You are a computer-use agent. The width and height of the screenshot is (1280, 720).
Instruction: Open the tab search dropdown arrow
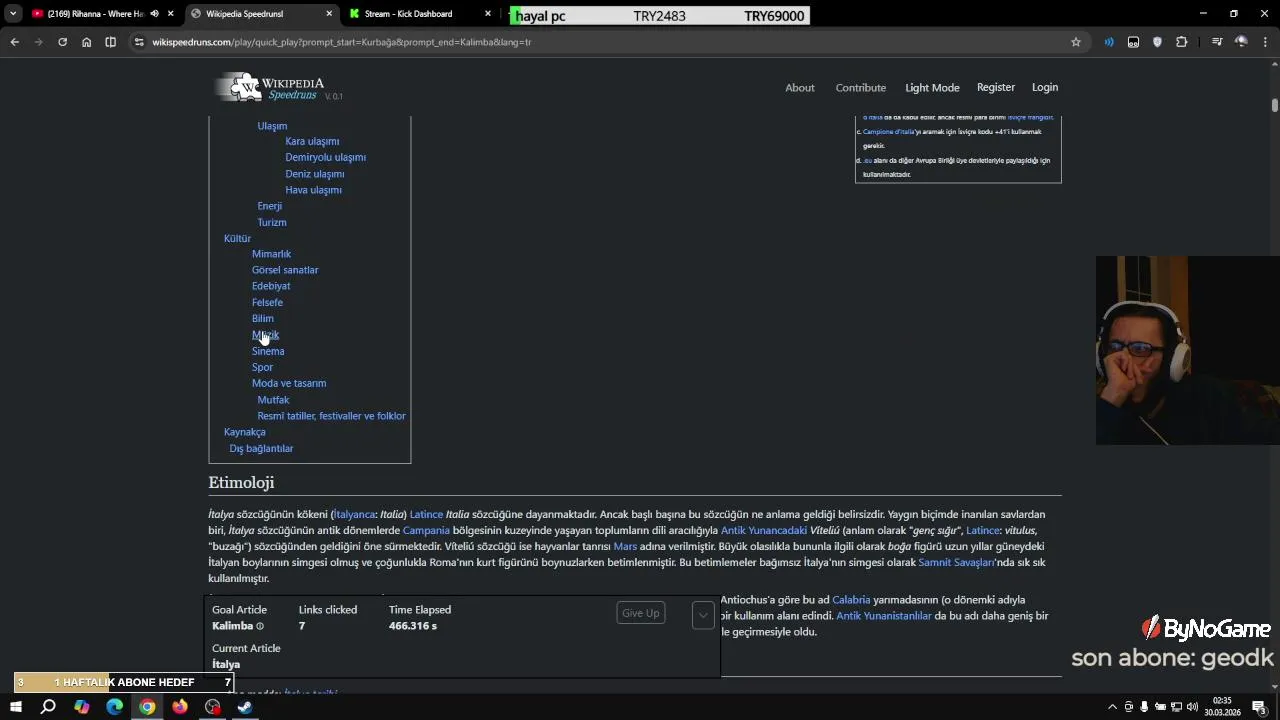coord(13,14)
